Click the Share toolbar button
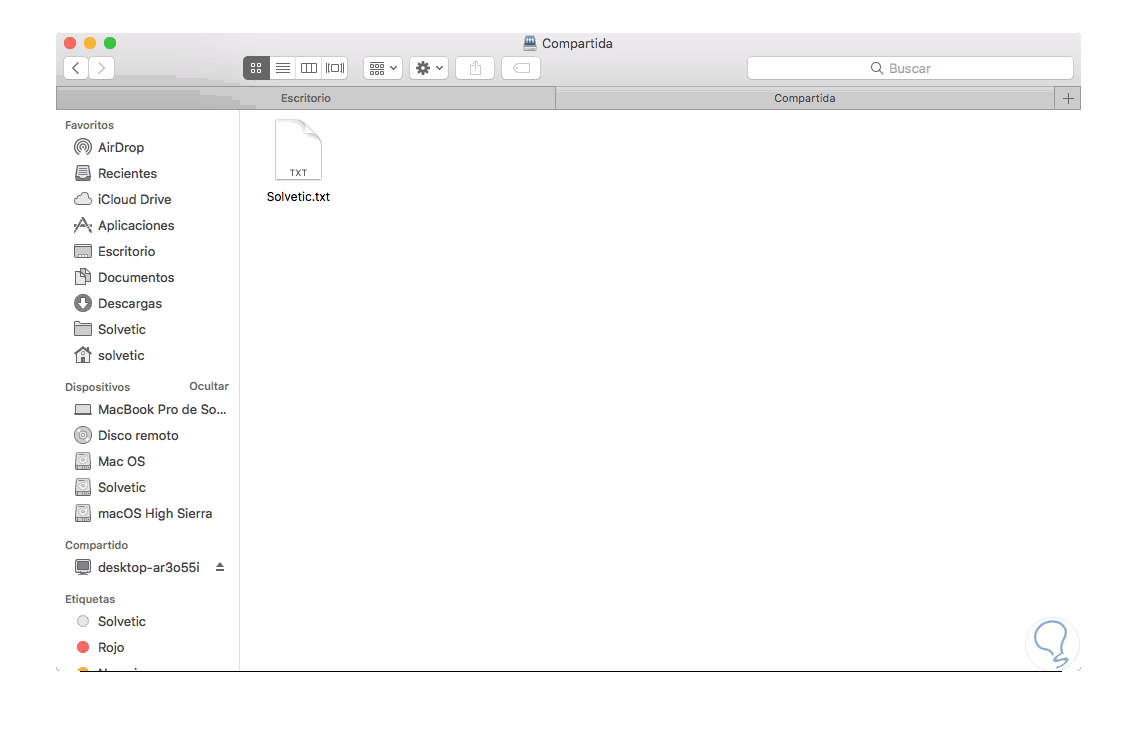 [x=475, y=68]
